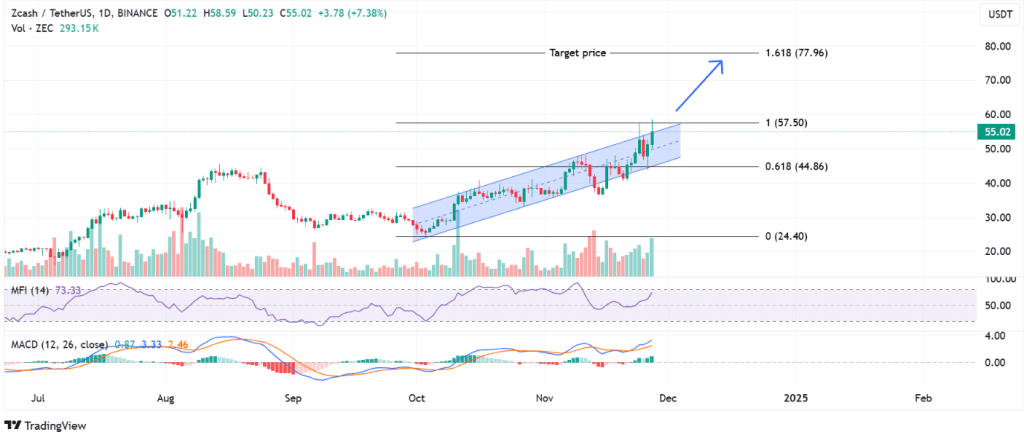Click the 4.00 MACD scale label

[993, 336]
